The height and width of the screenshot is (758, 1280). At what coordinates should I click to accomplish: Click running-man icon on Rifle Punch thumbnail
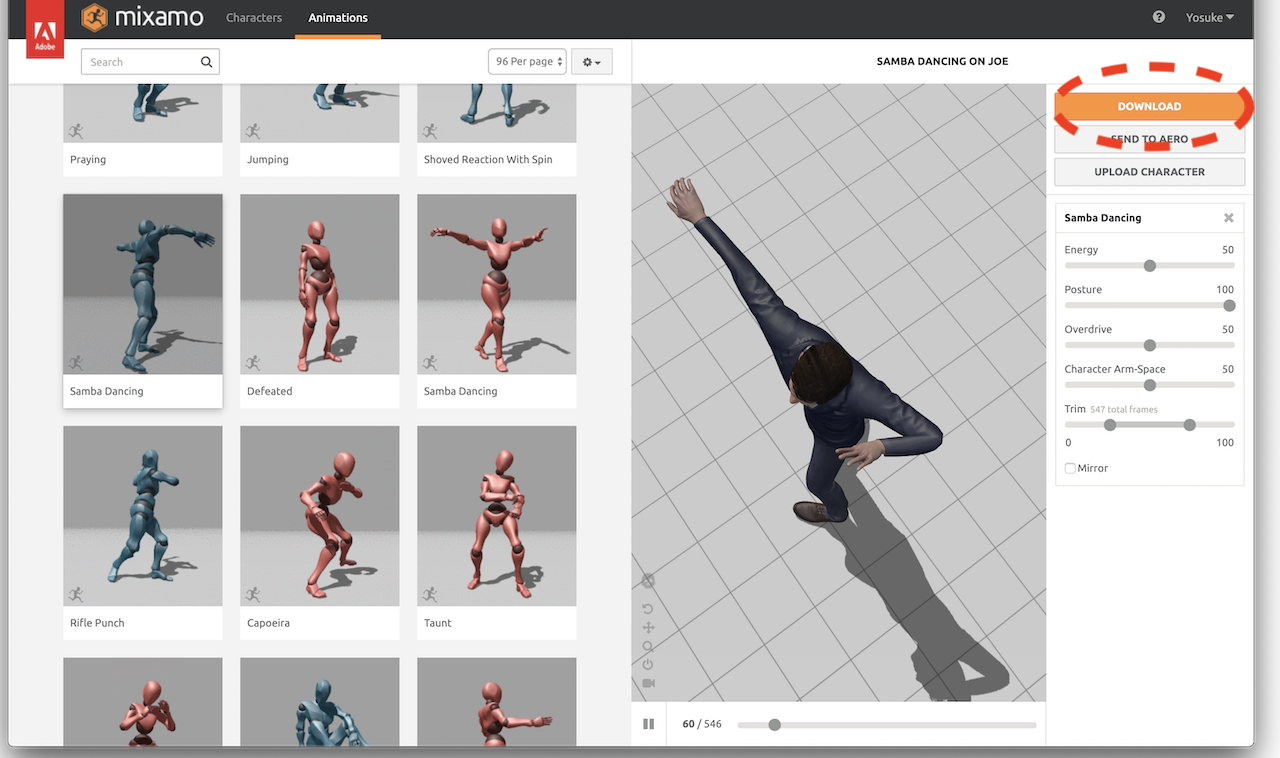[76, 595]
